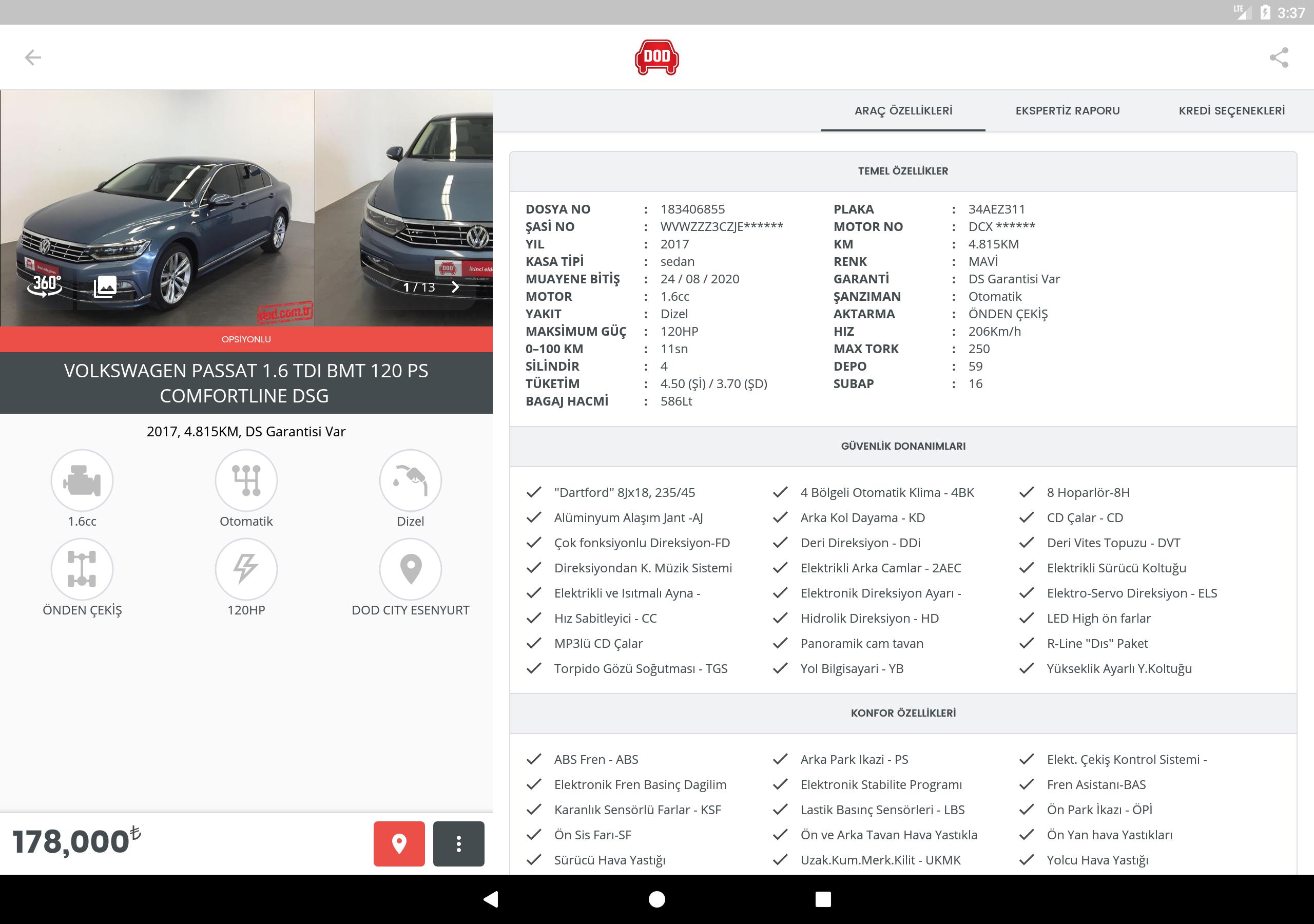Tap the checkmark beside Fren Asistanı-BAS

pos(1027,784)
